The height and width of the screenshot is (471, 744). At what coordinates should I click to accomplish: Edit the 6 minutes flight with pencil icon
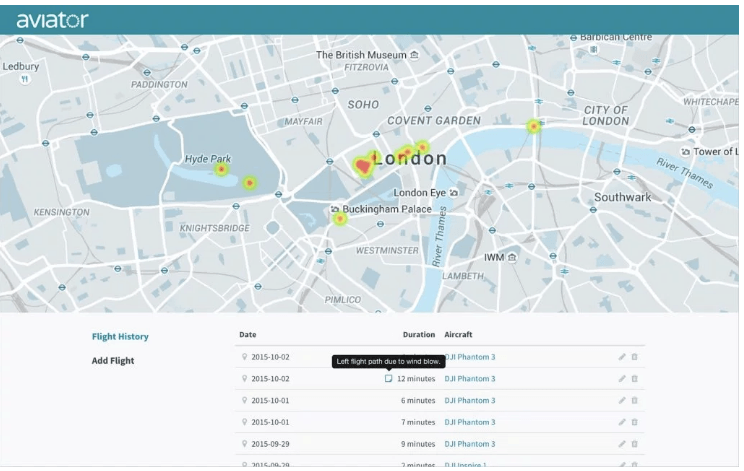(622, 400)
